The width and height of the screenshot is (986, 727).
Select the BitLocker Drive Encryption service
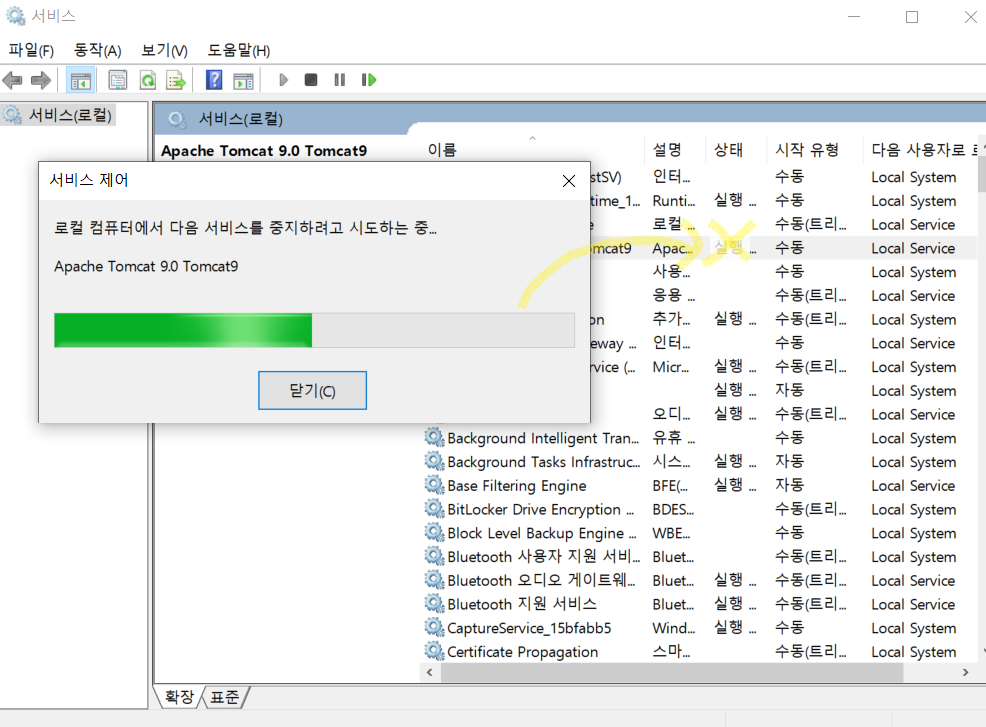698,509
